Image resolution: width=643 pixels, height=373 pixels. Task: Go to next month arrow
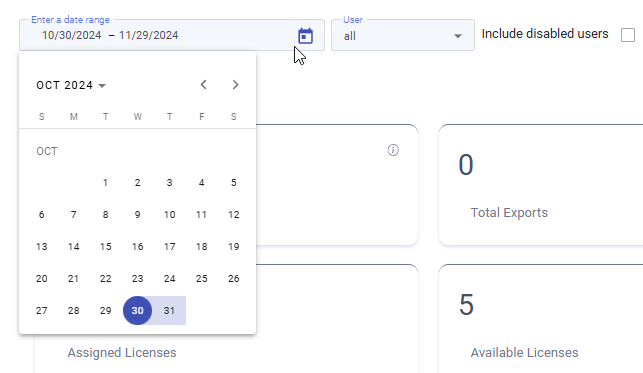[x=235, y=85]
